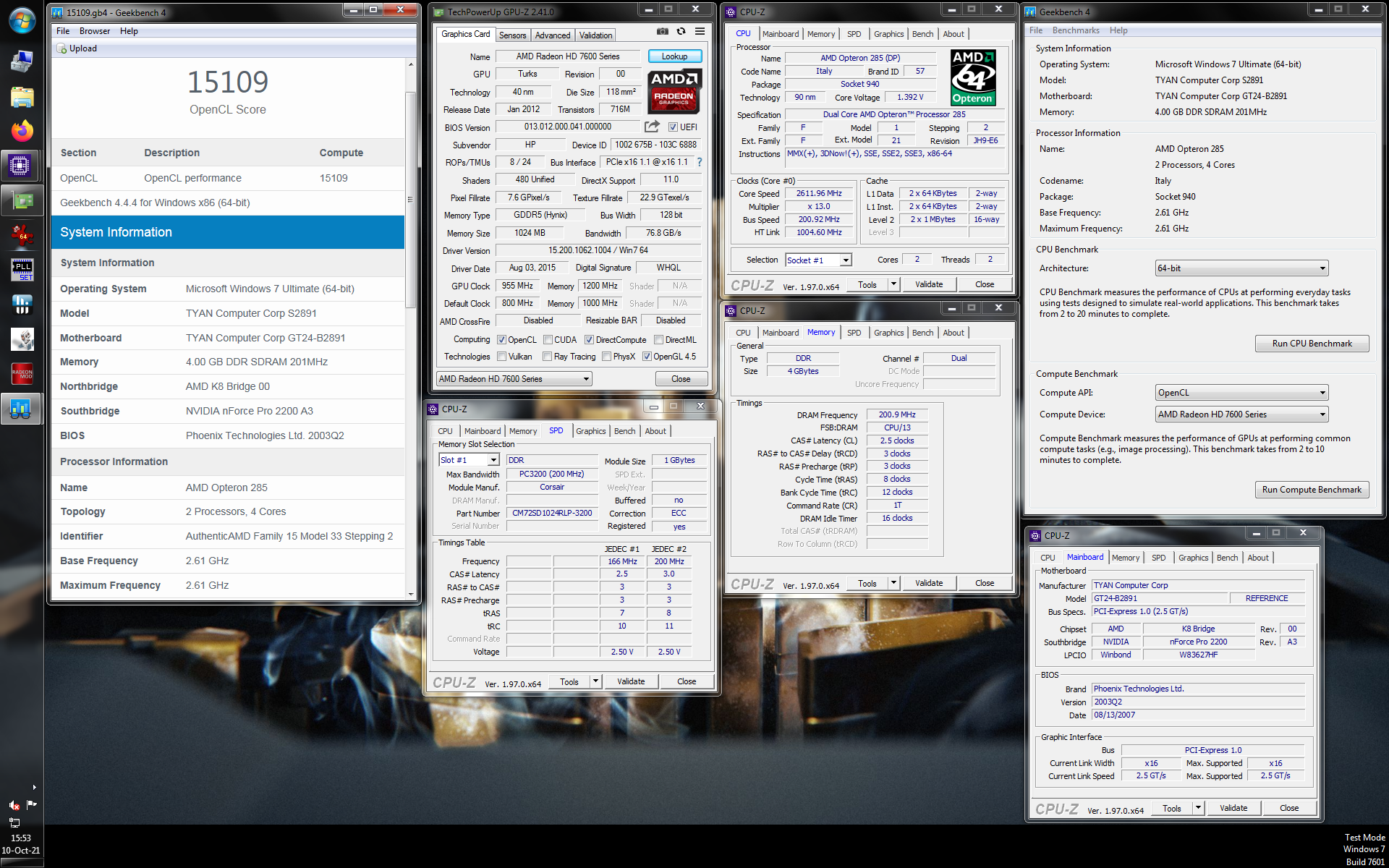Open the white robot figure taskbar icon

click(22, 339)
